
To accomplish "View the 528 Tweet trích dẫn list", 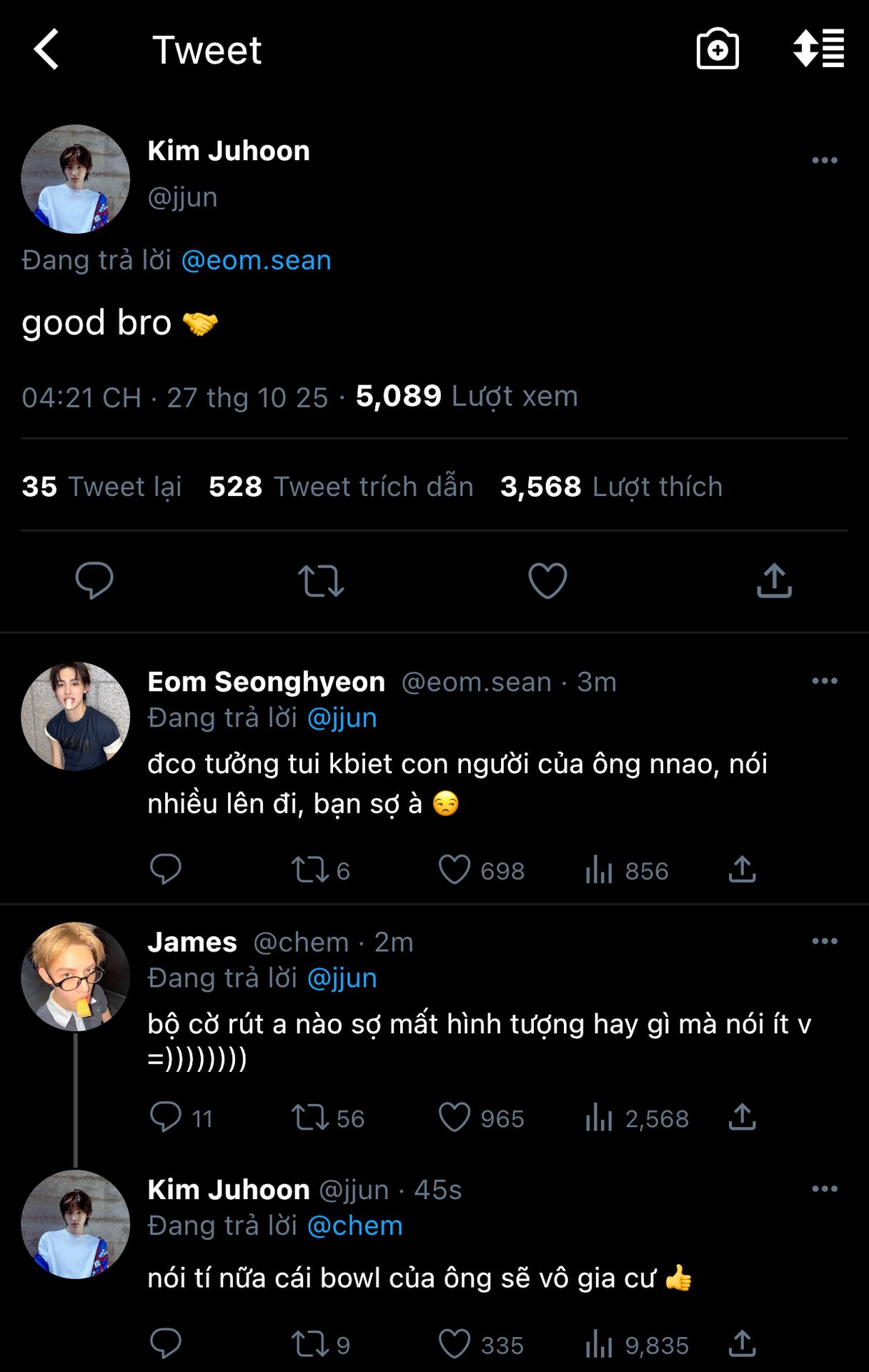I will click(x=341, y=487).
